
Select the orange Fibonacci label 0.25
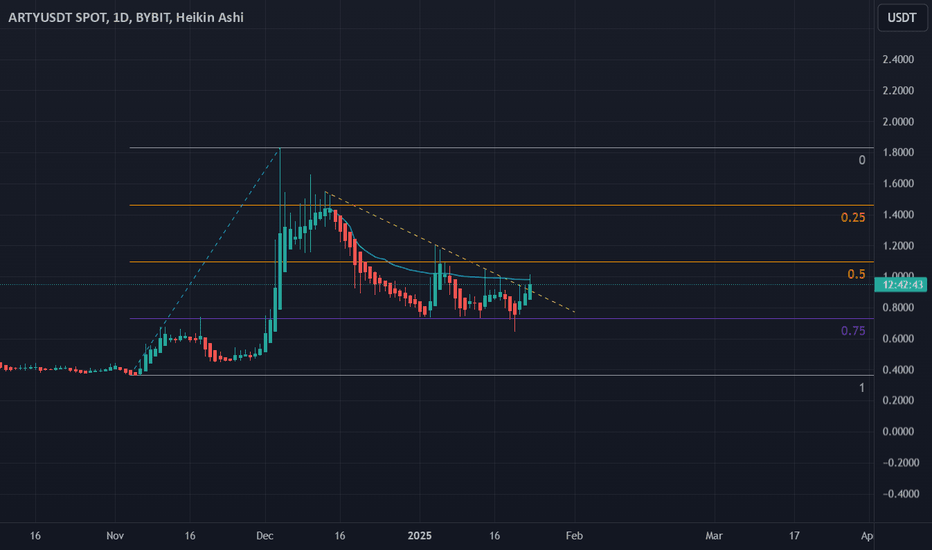pyautogui.click(x=853, y=218)
